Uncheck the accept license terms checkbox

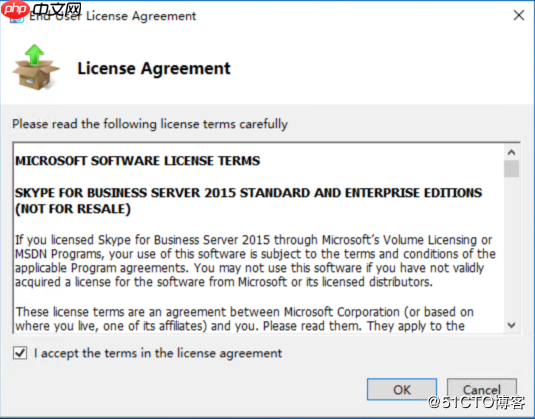pos(20,353)
